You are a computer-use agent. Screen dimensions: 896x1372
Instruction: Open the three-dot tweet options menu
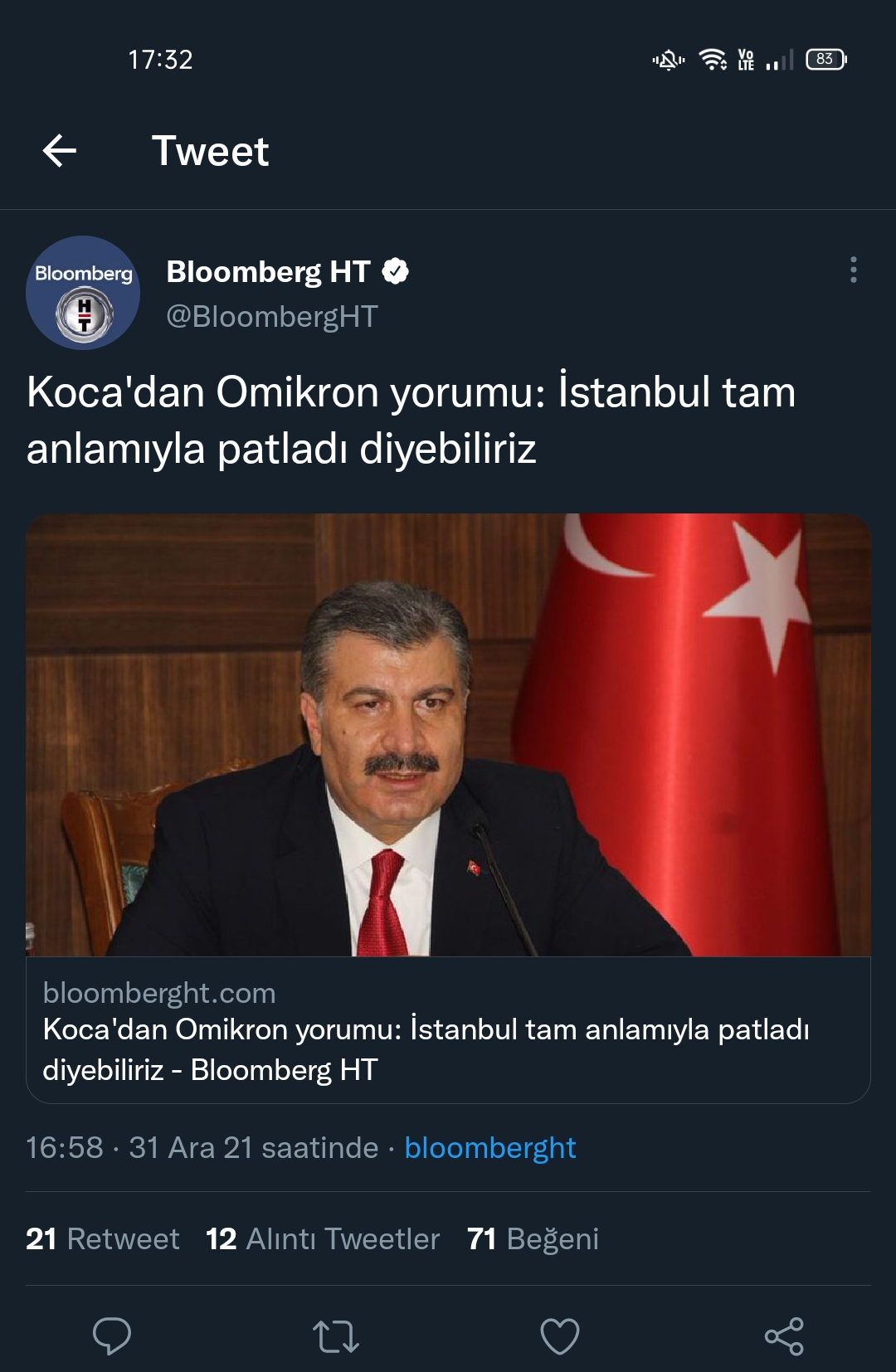(x=853, y=270)
